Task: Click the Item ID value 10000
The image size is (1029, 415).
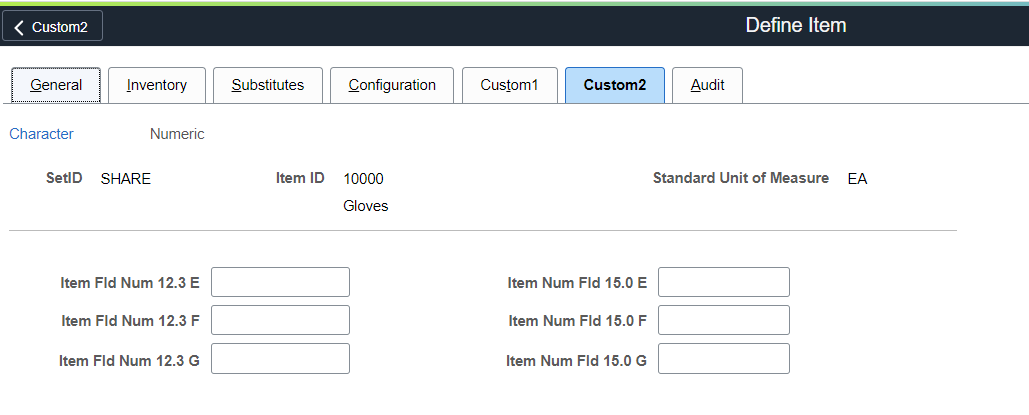Action: pyautogui.click(x=363, y=179)
